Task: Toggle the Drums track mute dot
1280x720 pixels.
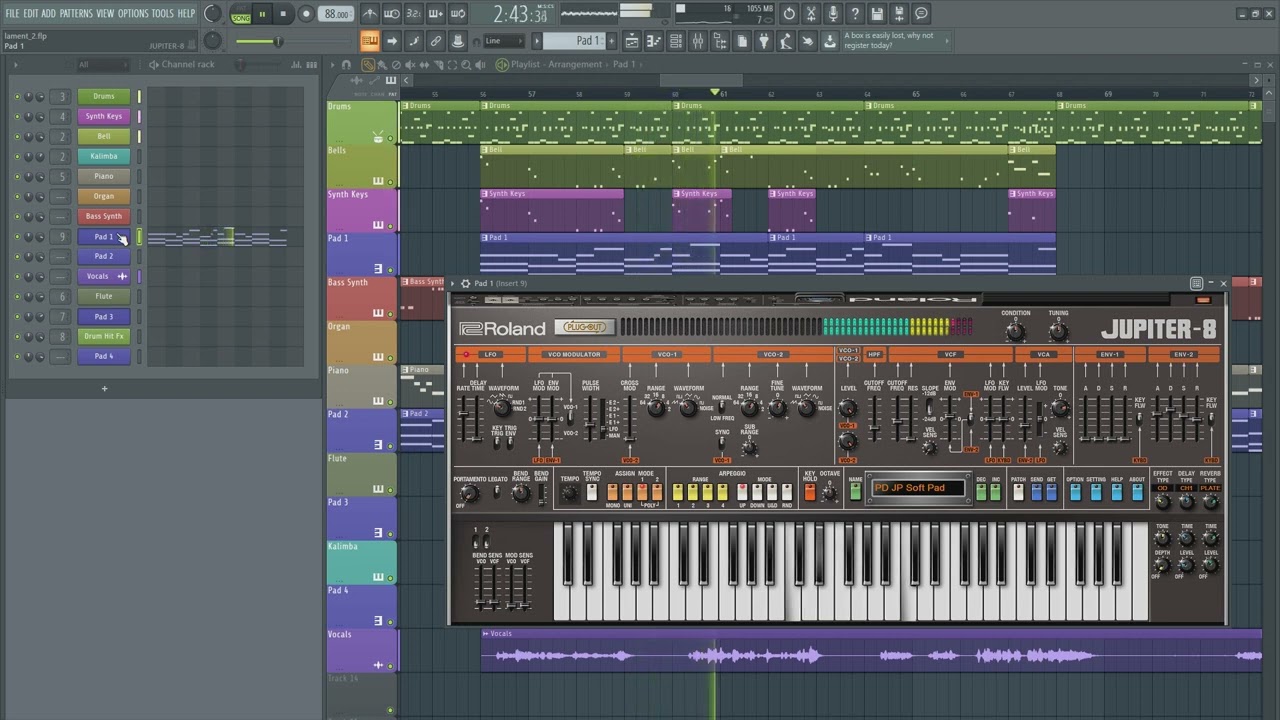Action: click(390, 138)
